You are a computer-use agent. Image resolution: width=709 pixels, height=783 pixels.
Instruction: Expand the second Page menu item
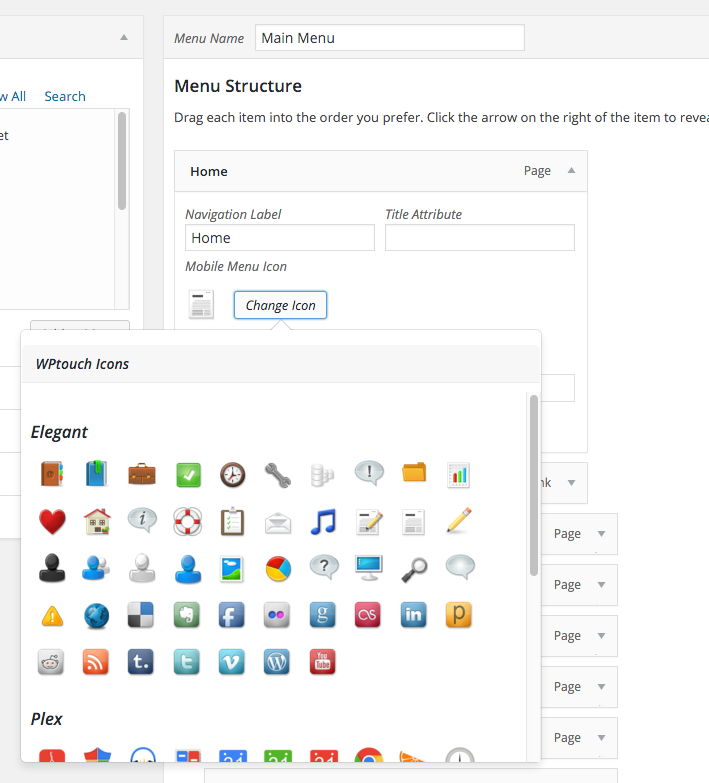tap(601, 585)
